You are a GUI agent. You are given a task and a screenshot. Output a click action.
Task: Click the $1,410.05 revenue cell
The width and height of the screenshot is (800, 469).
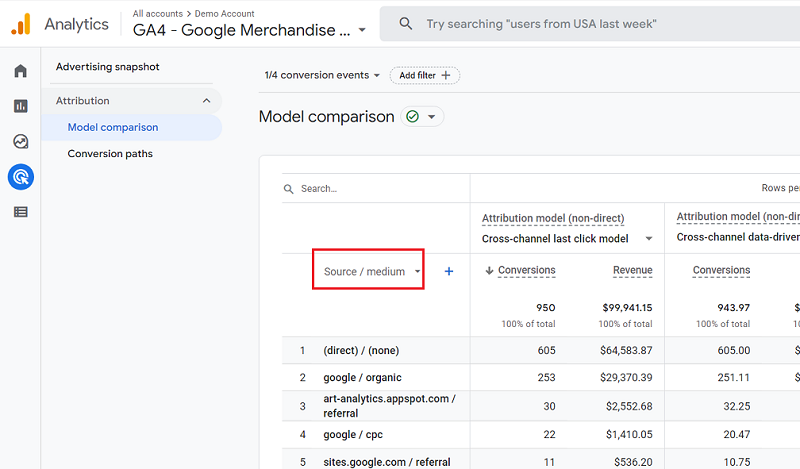click(629, 435)
